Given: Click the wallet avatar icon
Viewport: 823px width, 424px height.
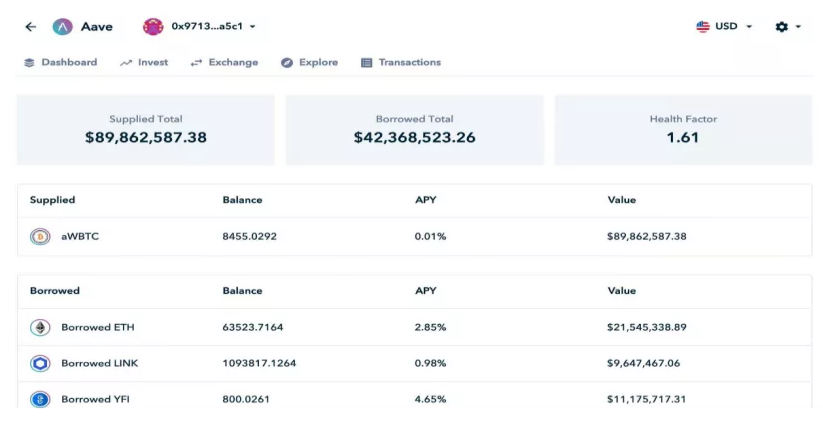Looking at the screenshot, I should (x=153, y=27).
